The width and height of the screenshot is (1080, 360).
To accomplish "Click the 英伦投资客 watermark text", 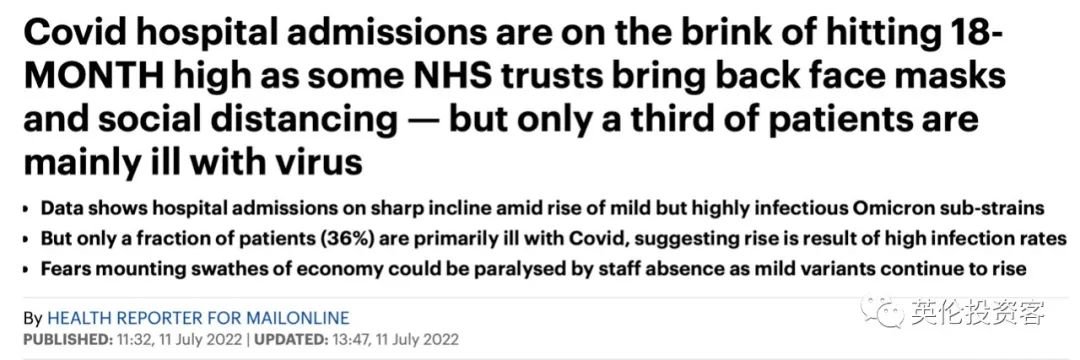I will coord(977,313).
